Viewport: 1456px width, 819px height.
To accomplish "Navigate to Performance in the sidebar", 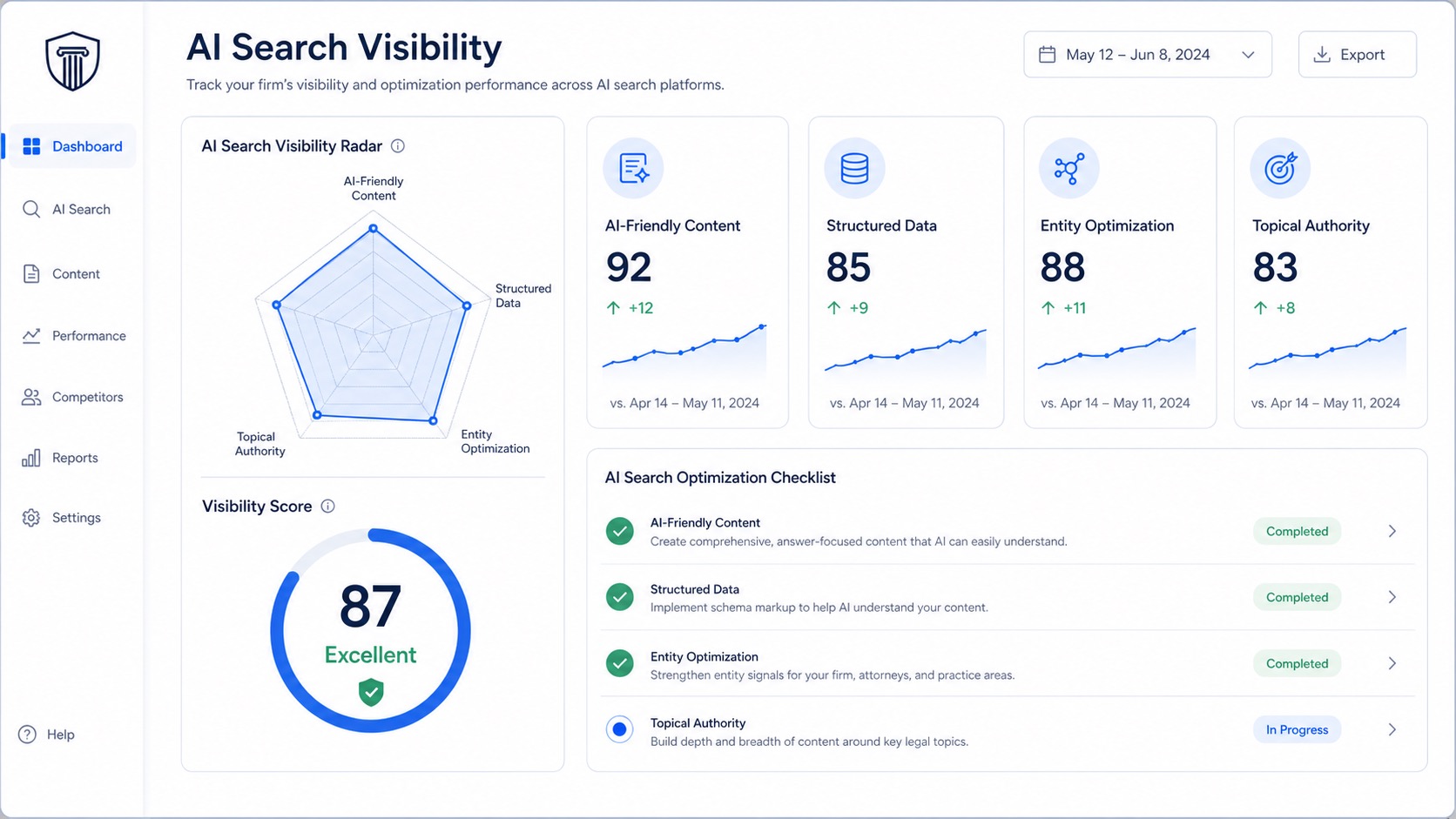I will [73, 335].
